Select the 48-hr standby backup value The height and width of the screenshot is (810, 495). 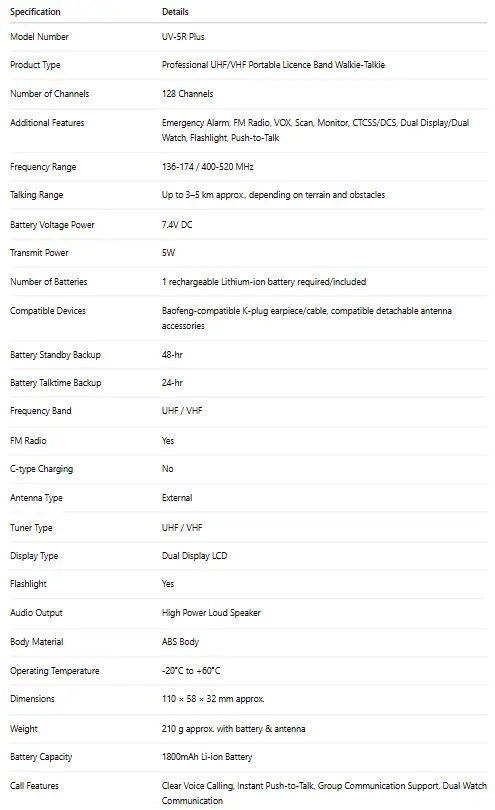[172, 355]
